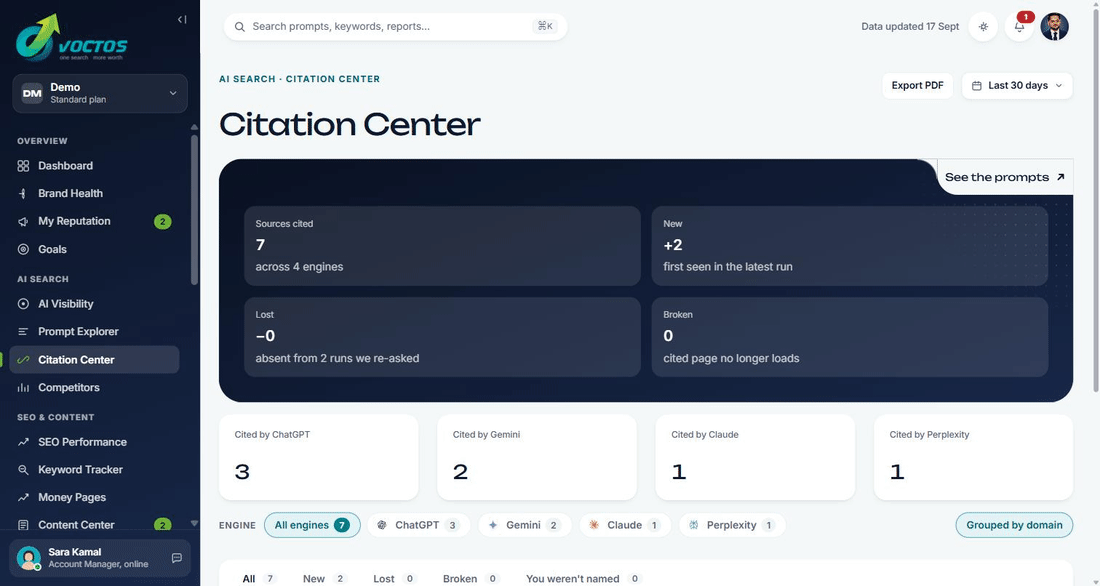
Task: Click the sidebar scrollbar thumb
Action: [x=194, y=209]
